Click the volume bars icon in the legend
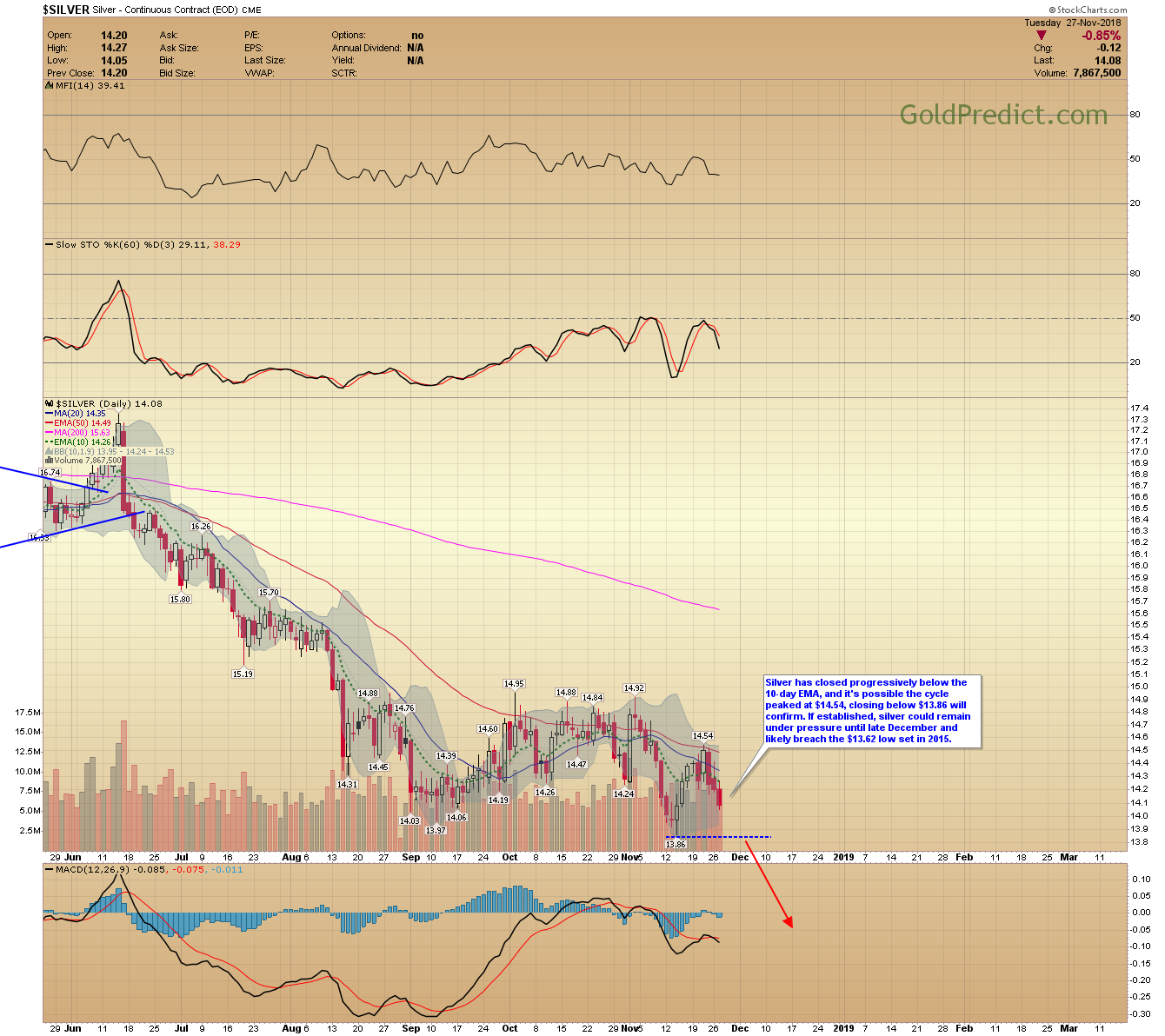This screenshot has height=1036, width=1165. tap(50, 461)
